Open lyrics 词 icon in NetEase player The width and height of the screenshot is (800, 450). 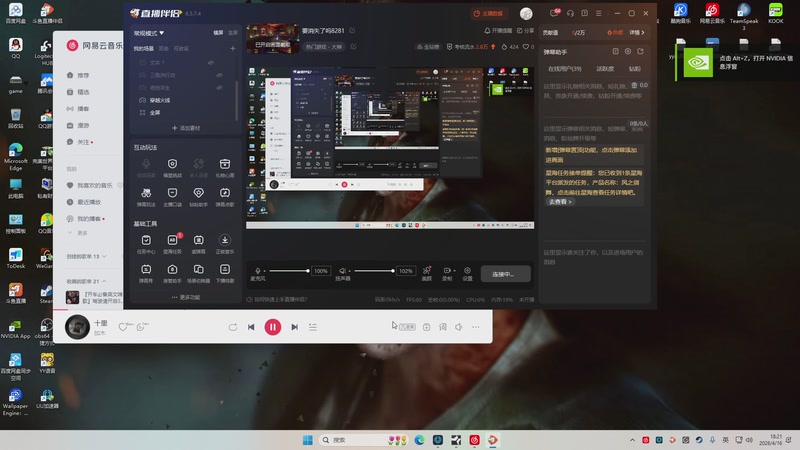point(442,327)
